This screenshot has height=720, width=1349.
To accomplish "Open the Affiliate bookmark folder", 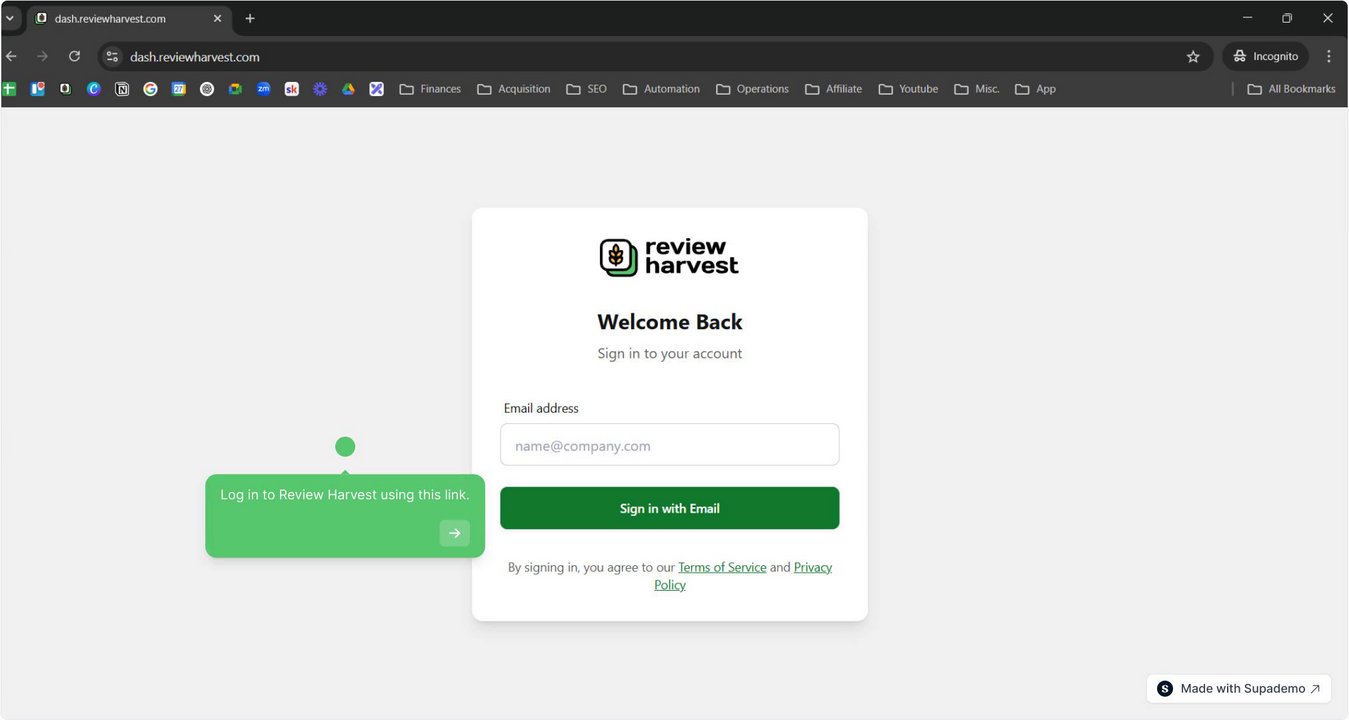I will 833,89.
